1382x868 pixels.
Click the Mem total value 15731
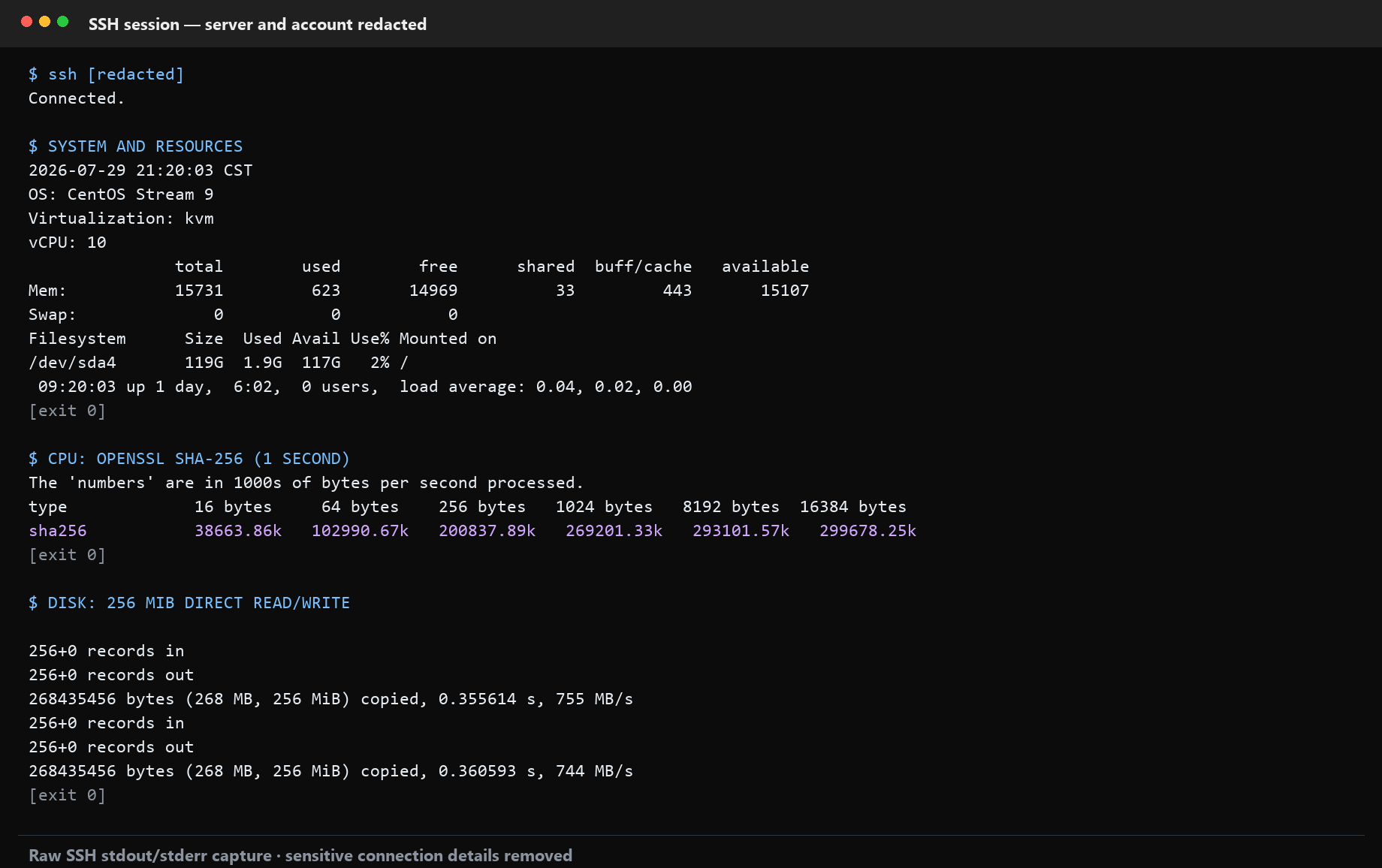[x=199, y=291]
